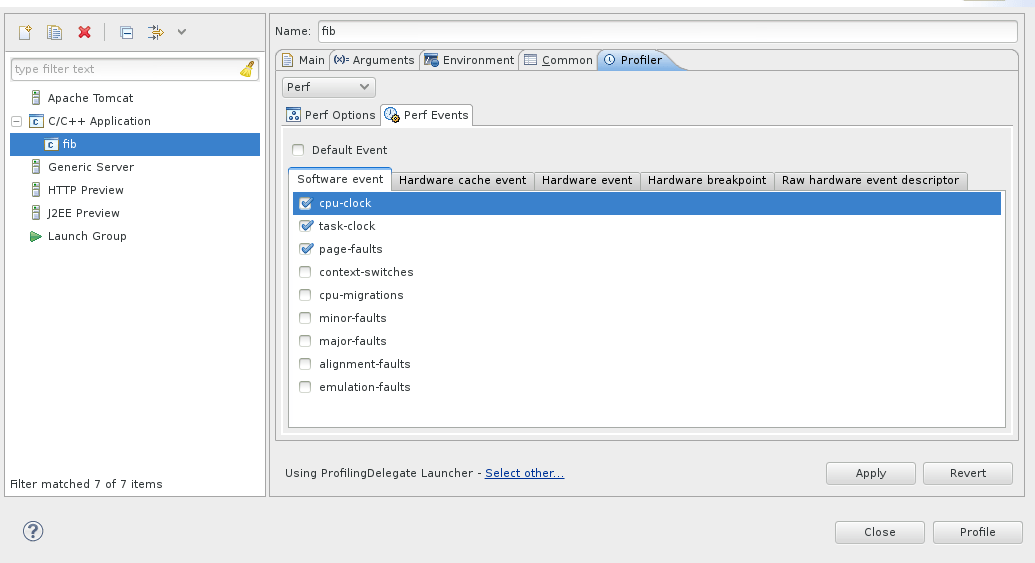Uncheck the task-clock event

click(x=306, y=226)
